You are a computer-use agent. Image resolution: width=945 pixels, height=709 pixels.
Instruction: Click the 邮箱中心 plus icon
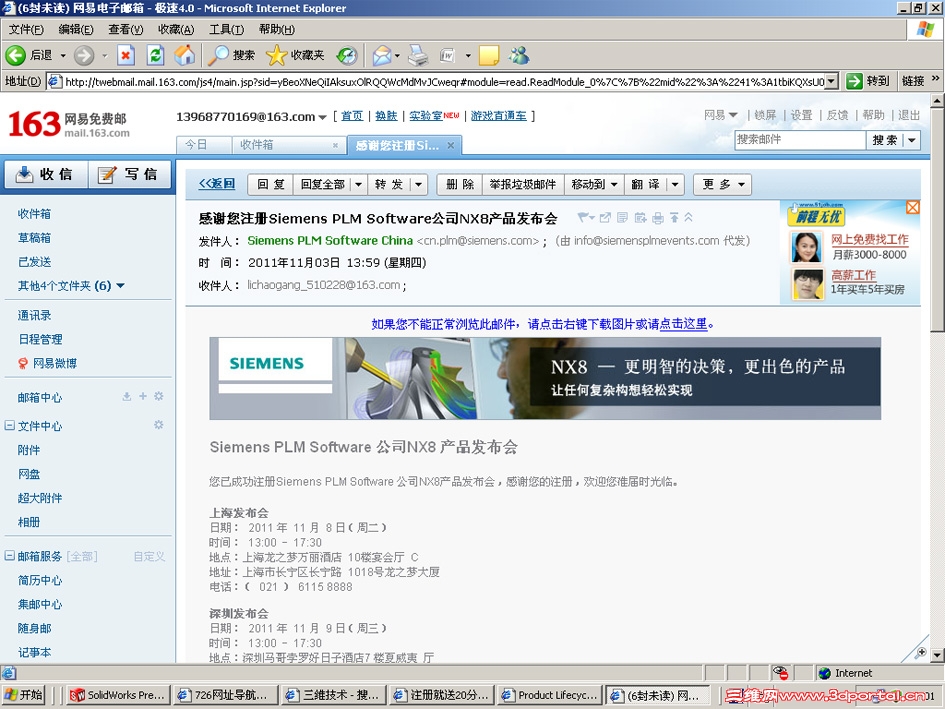(143, 396)
